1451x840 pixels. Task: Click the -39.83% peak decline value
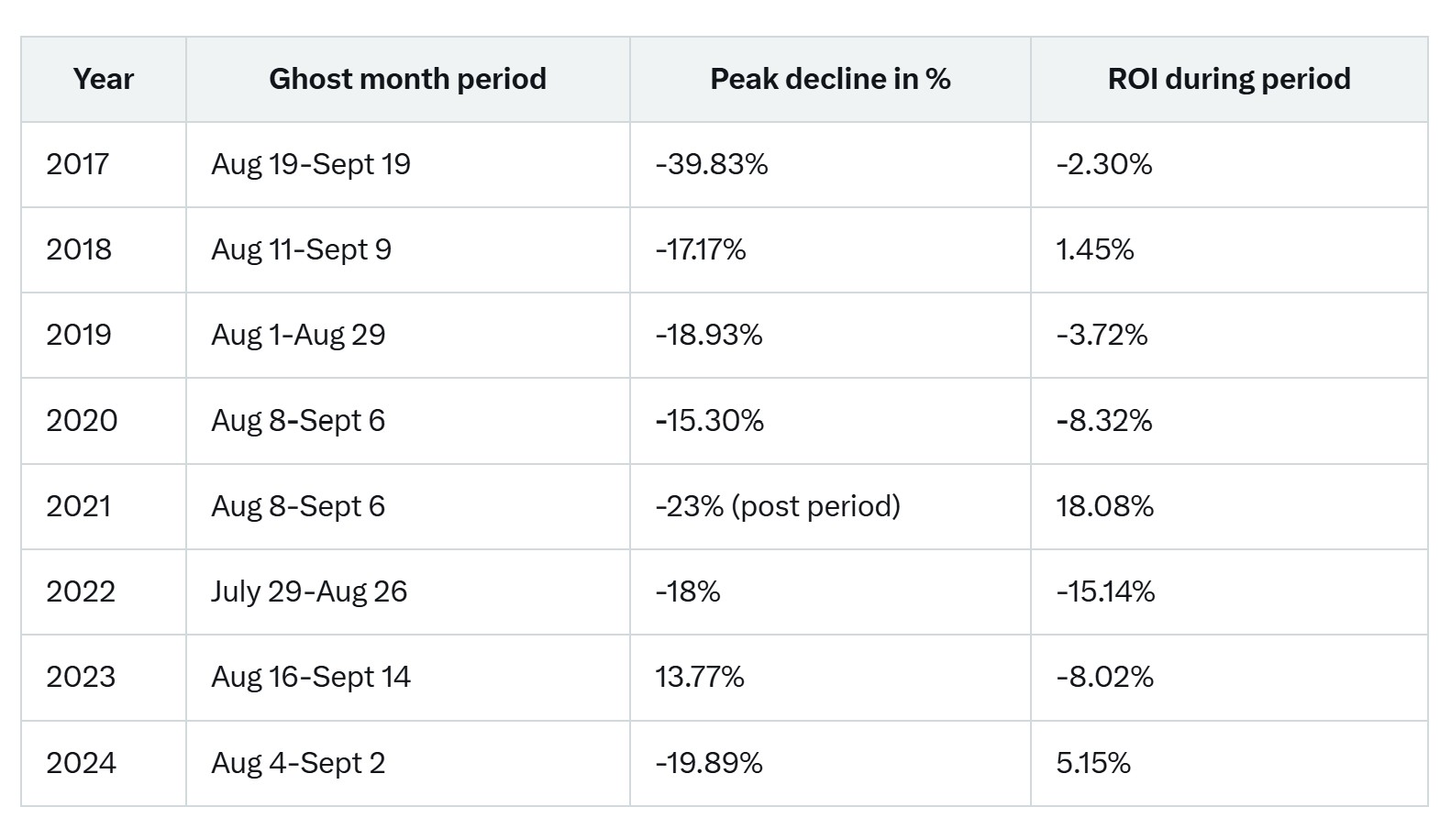(x=712, y=165)
